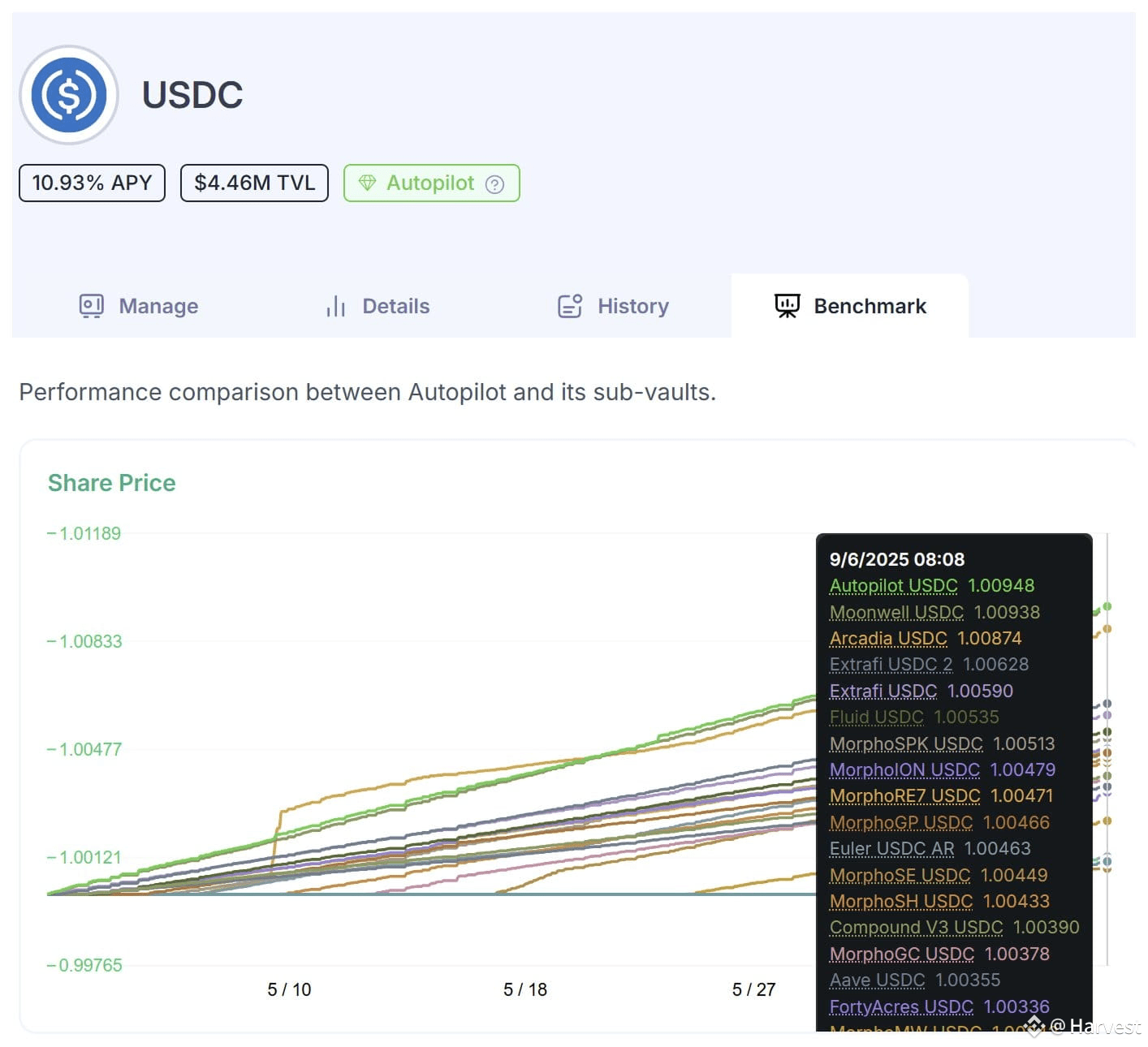Click Compound V3 USDC legend entry
Screen dimensions: 1148x1047
[916, 928]
